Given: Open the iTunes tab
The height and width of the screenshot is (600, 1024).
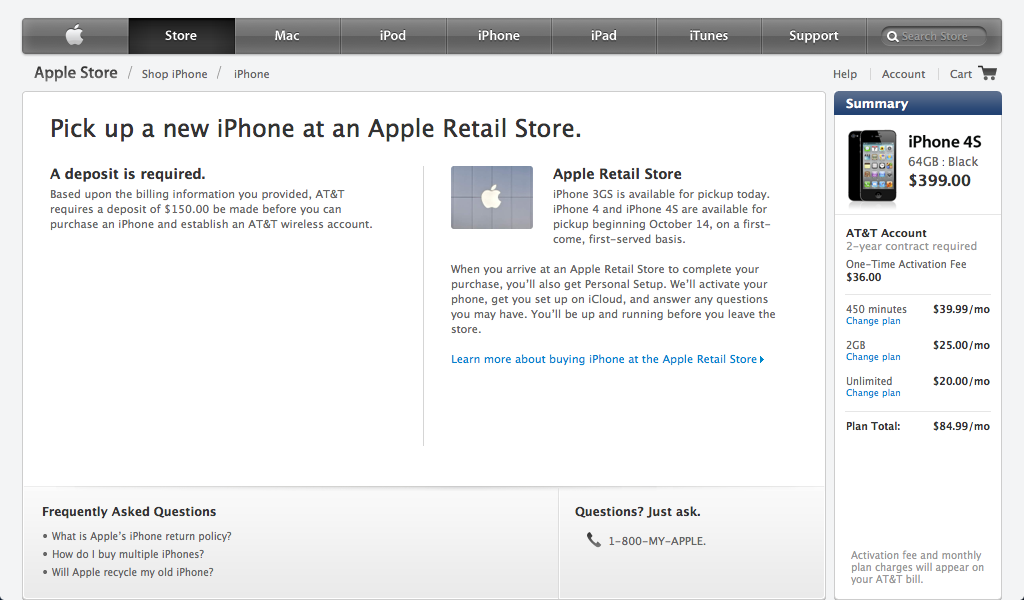Looking at the screenshot, I should coord(709,36).
